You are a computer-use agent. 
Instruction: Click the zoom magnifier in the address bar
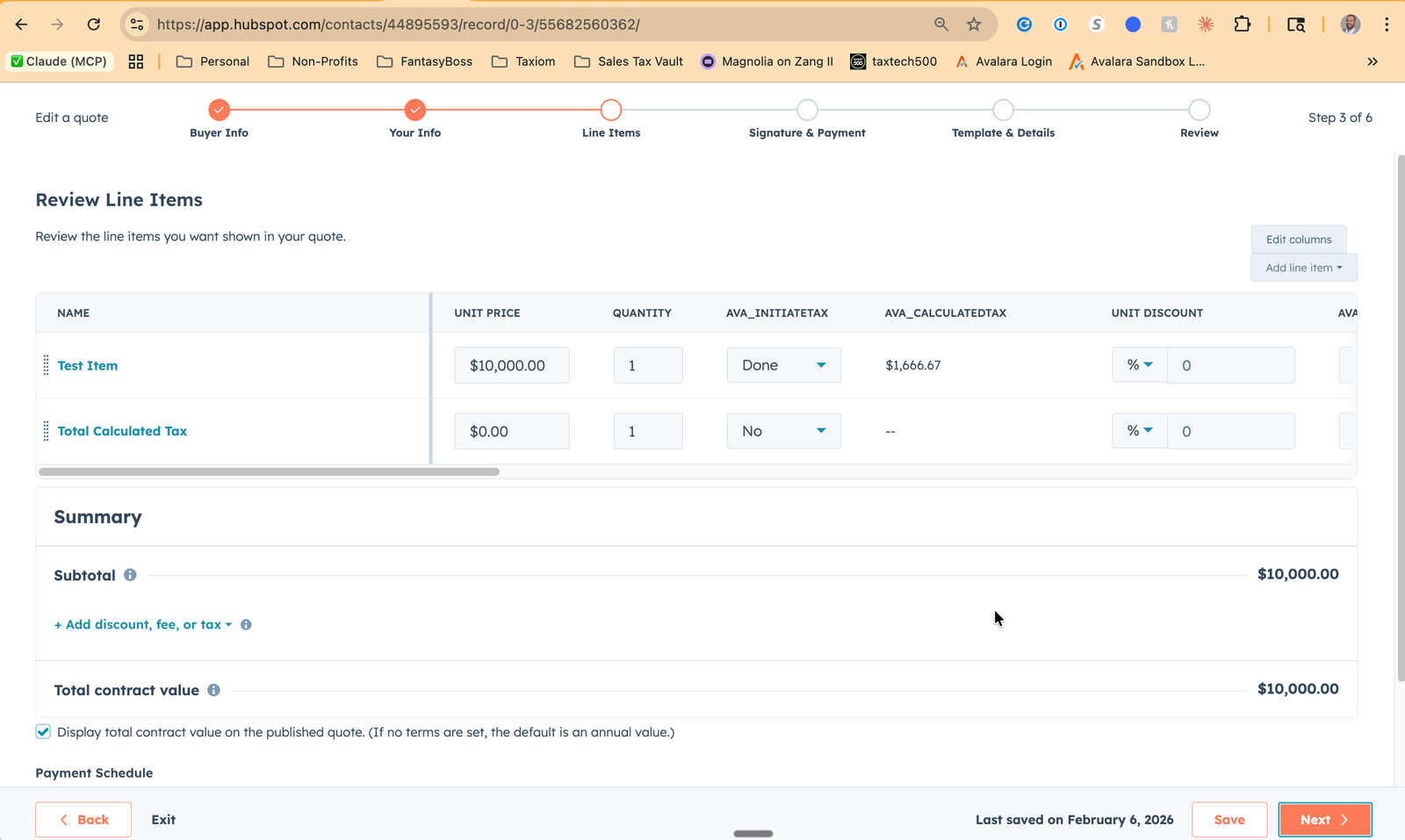940,25
